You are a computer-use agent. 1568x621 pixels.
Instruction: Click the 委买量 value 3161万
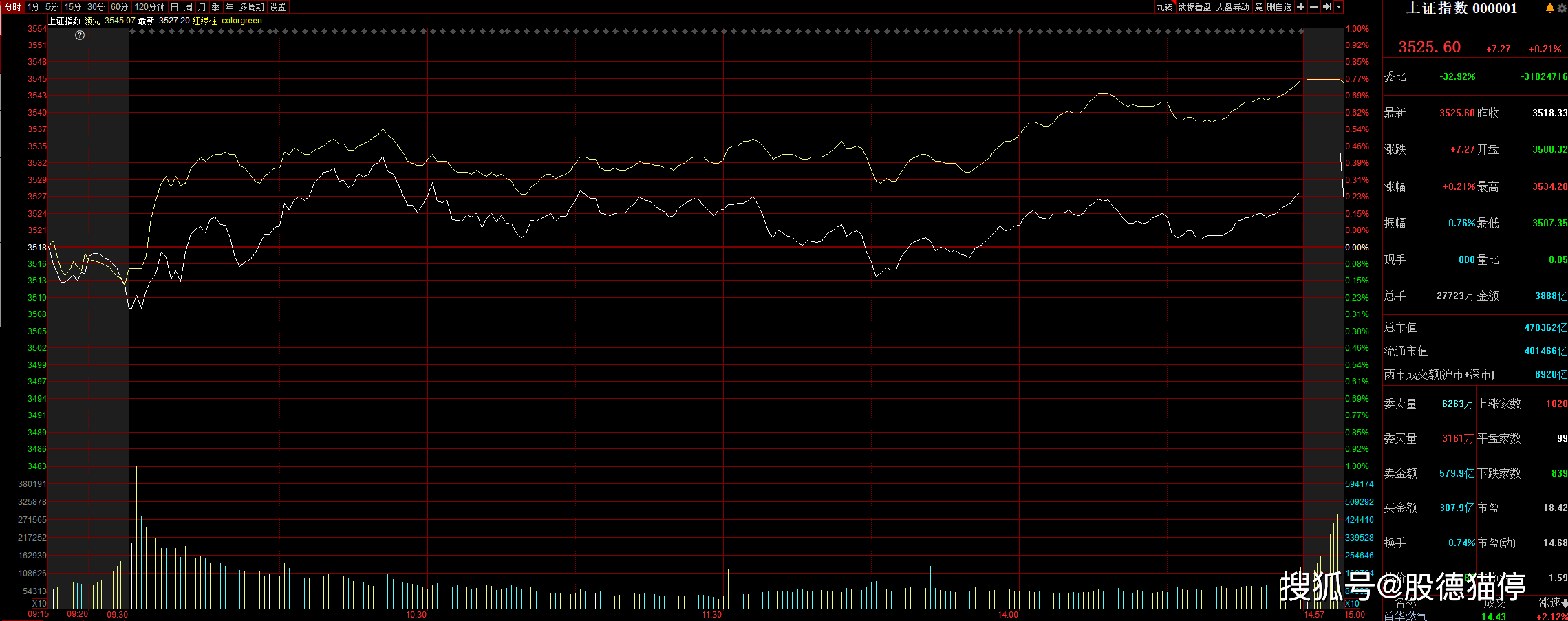[1458, 438]
